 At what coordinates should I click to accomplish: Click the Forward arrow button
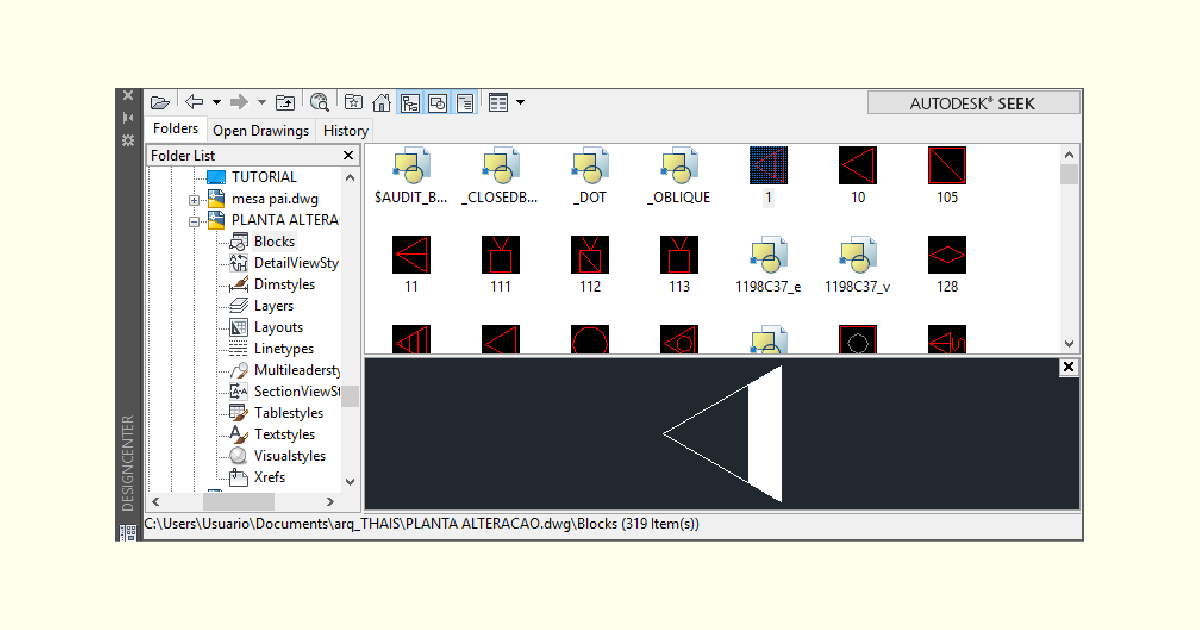click(x=239, y=102)
